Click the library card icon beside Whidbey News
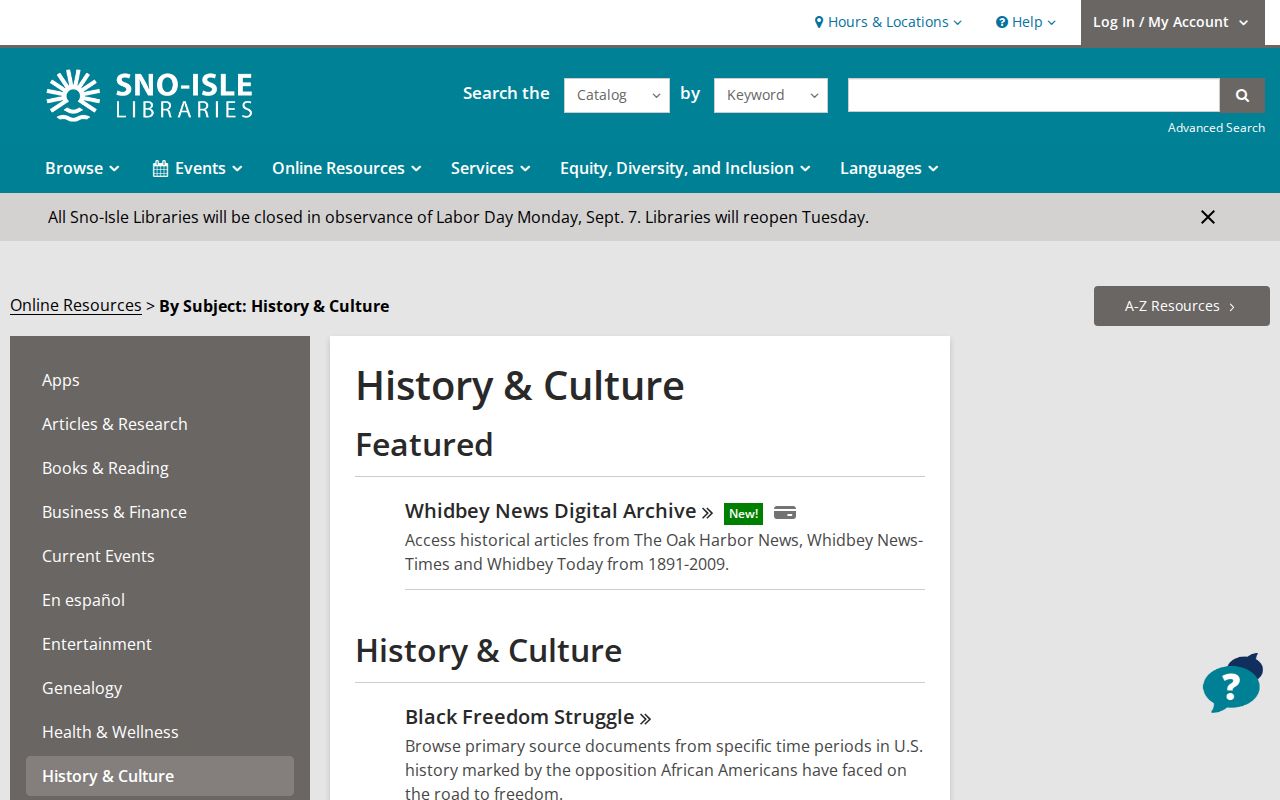Screen dimensions: 1280x800 785,513
